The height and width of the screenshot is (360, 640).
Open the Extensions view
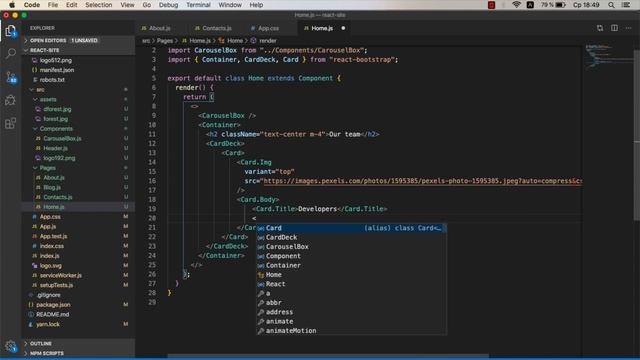(11, 123)
